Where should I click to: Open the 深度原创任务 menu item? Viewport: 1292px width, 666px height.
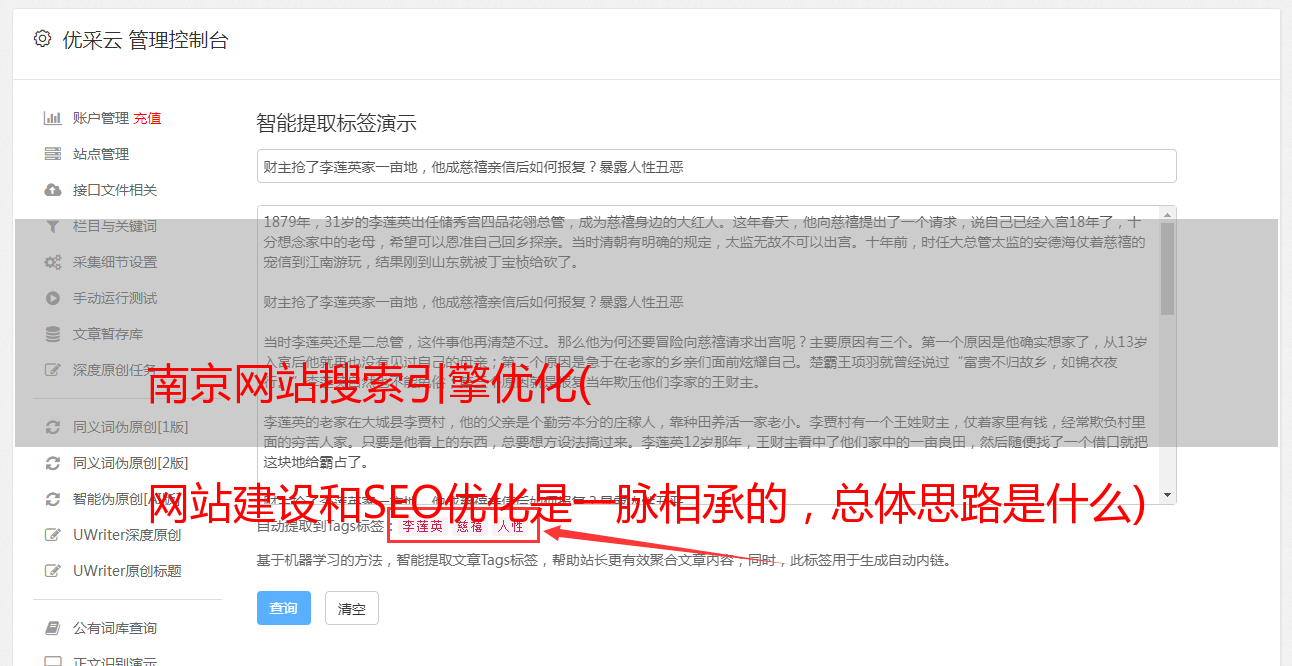click(x=115, y=370)
